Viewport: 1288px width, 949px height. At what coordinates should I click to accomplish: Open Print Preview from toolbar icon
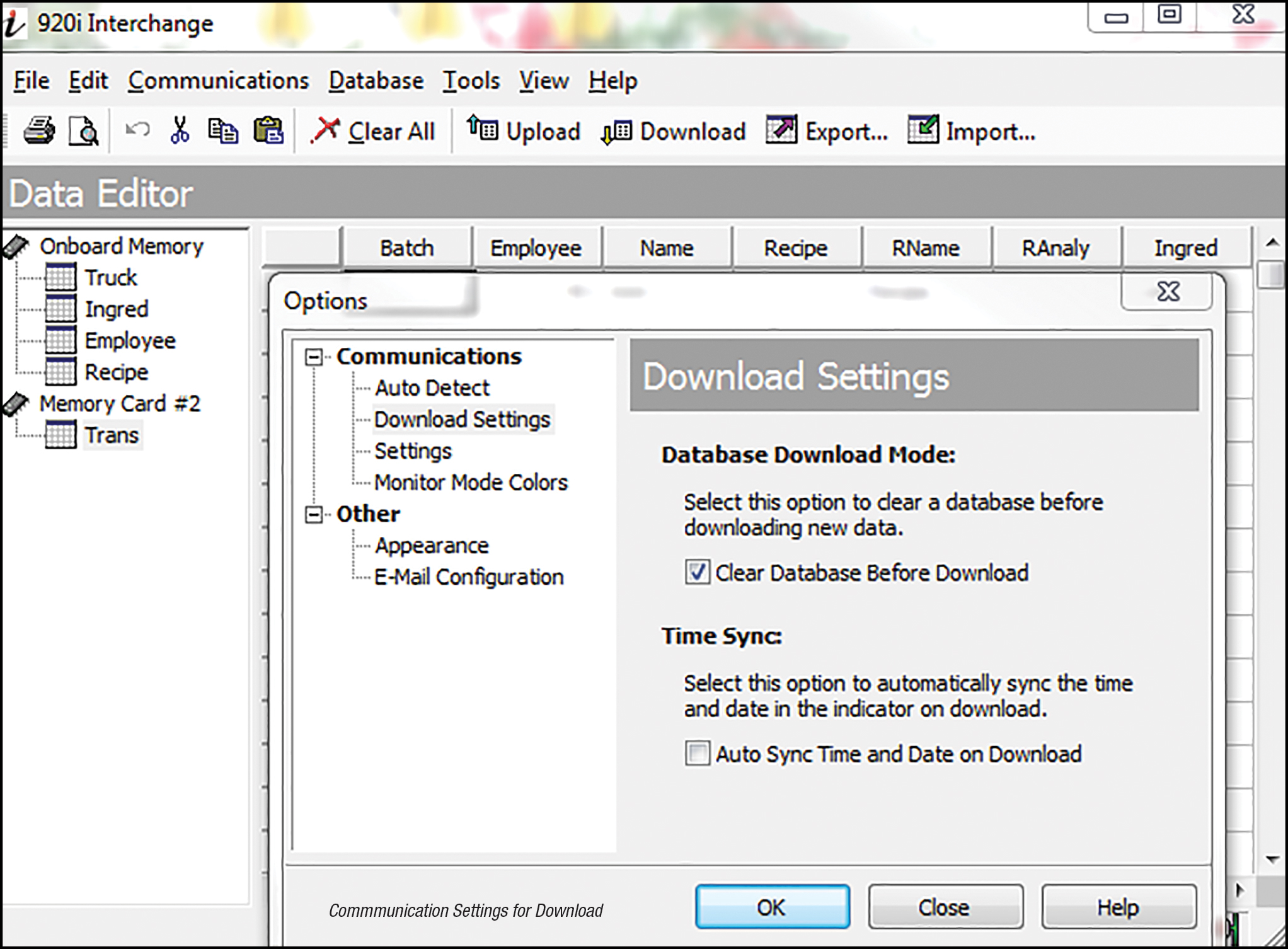83,131
